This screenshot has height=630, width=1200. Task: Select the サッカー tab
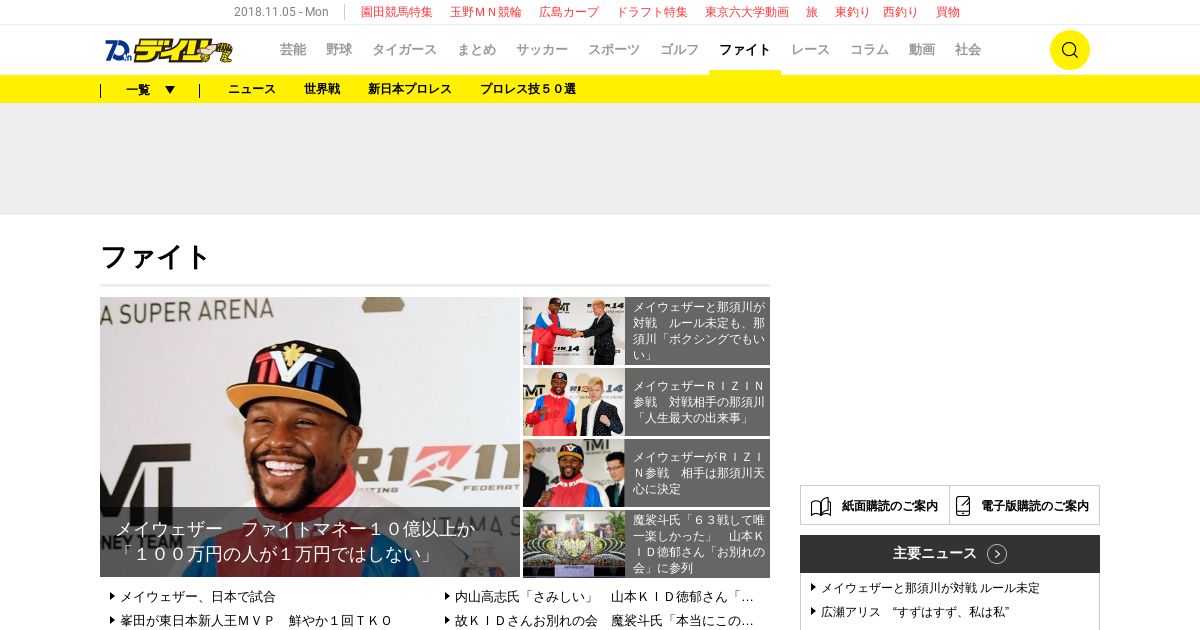click(x=542, y=50)
